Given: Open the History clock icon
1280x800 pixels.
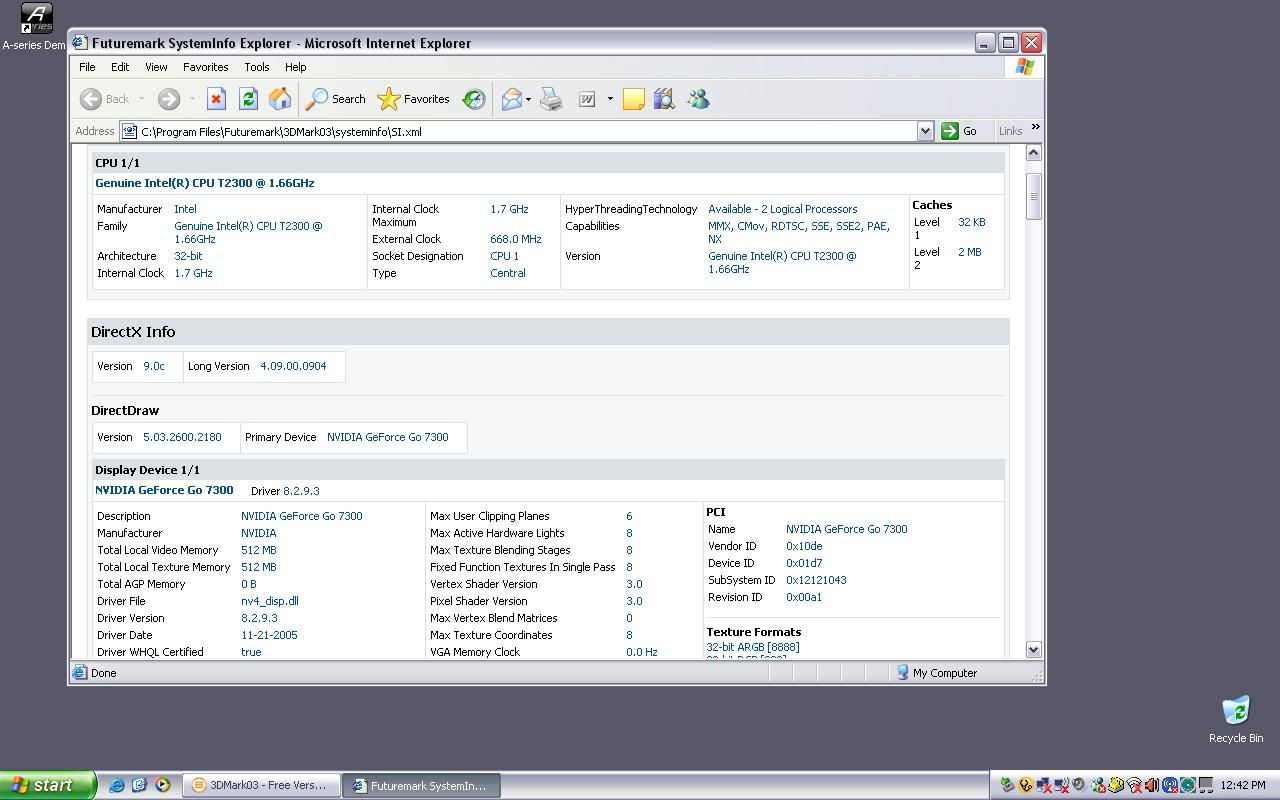Looking at the screenshot, I should click(x=474, y=99).
